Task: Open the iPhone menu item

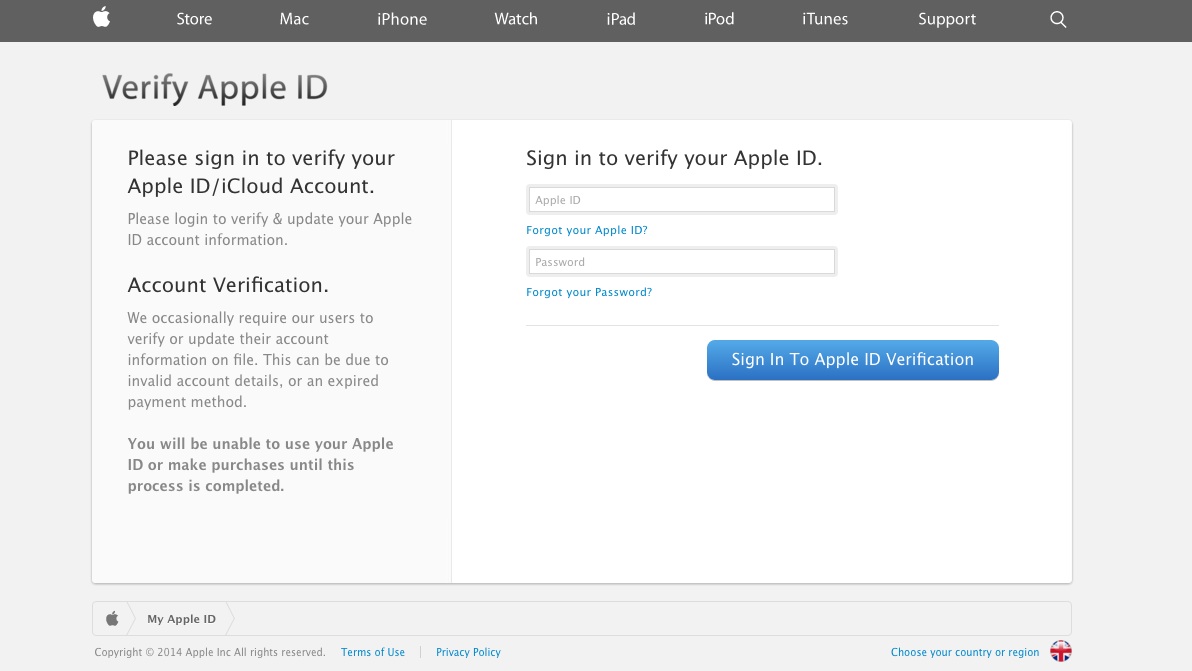Action: click(402, 19)
